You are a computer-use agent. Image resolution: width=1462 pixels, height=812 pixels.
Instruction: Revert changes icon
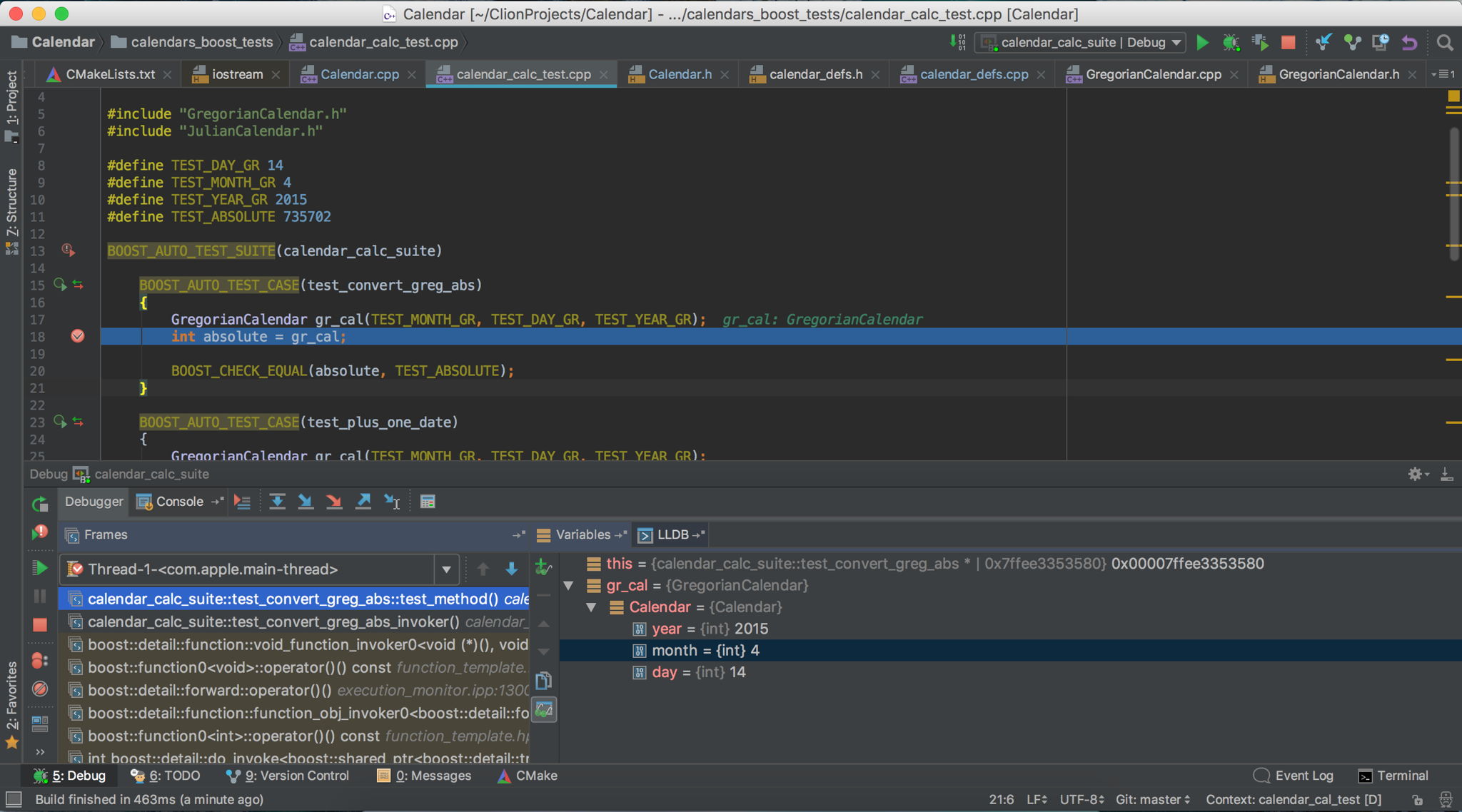[x=1409, y=43]
